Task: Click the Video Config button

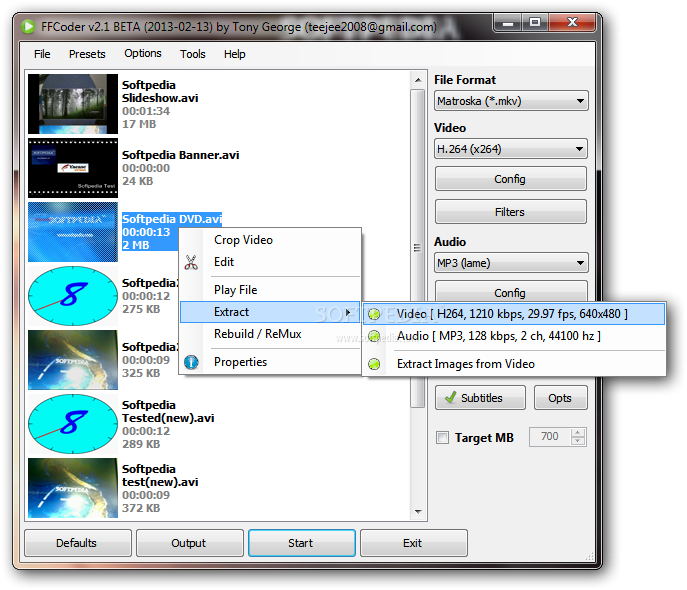Action: (x=510, y=179)
